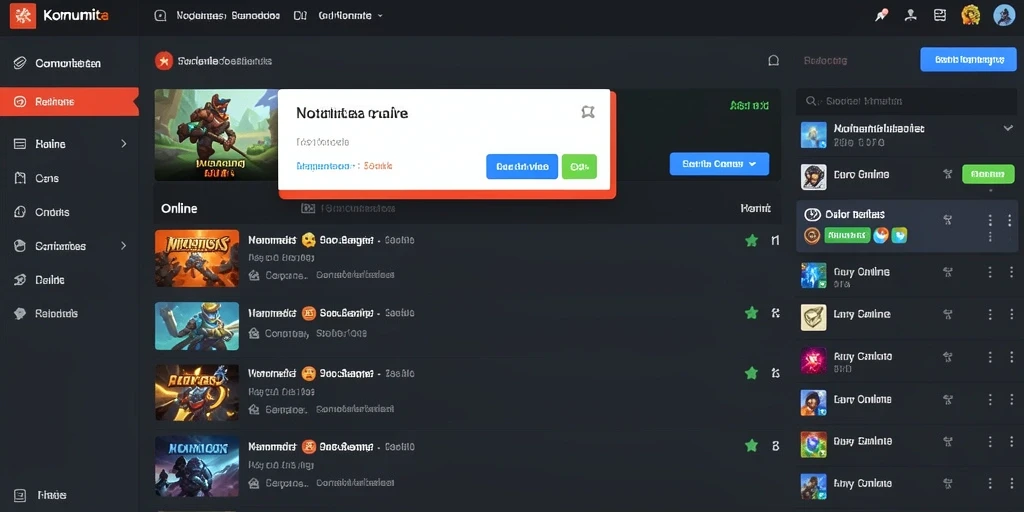Screen dimensions: 1024x512
Task: Open the Cans sidebar item
Action: [69, 178]
